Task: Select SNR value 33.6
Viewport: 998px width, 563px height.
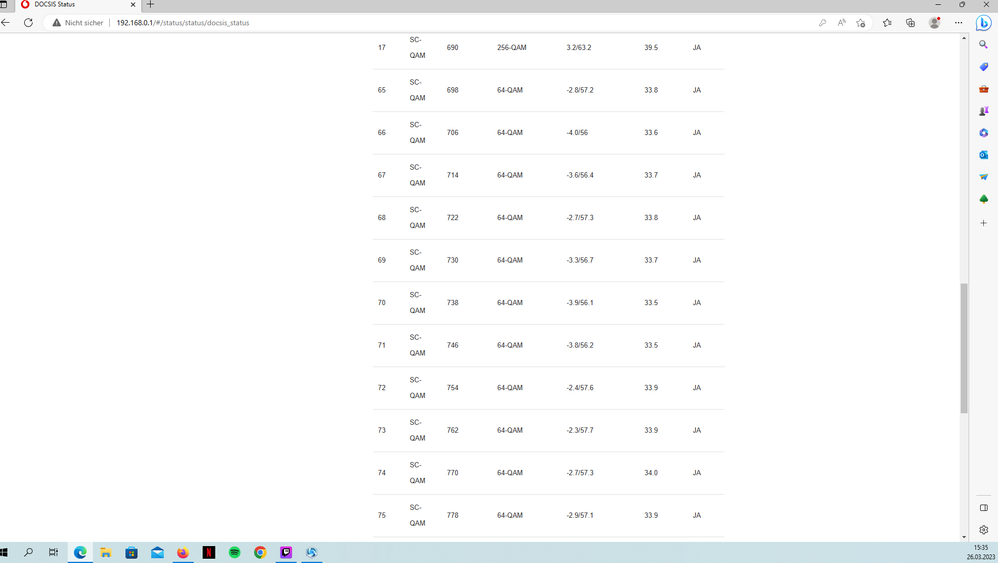Action: [x=651, y=133]
